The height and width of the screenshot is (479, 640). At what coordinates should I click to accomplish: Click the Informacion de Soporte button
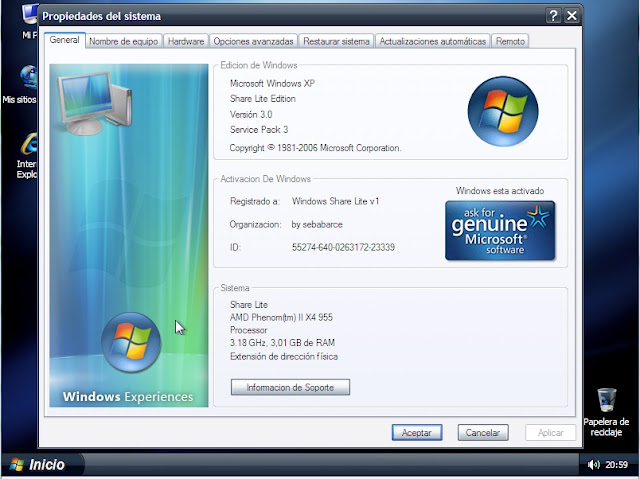pos(290,387)
